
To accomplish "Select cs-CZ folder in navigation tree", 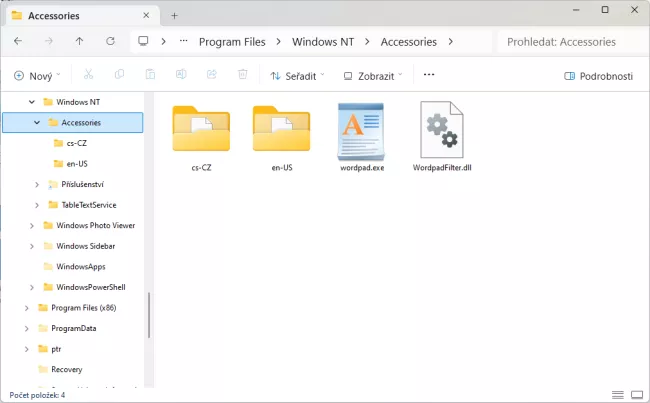I will (77, 143).
